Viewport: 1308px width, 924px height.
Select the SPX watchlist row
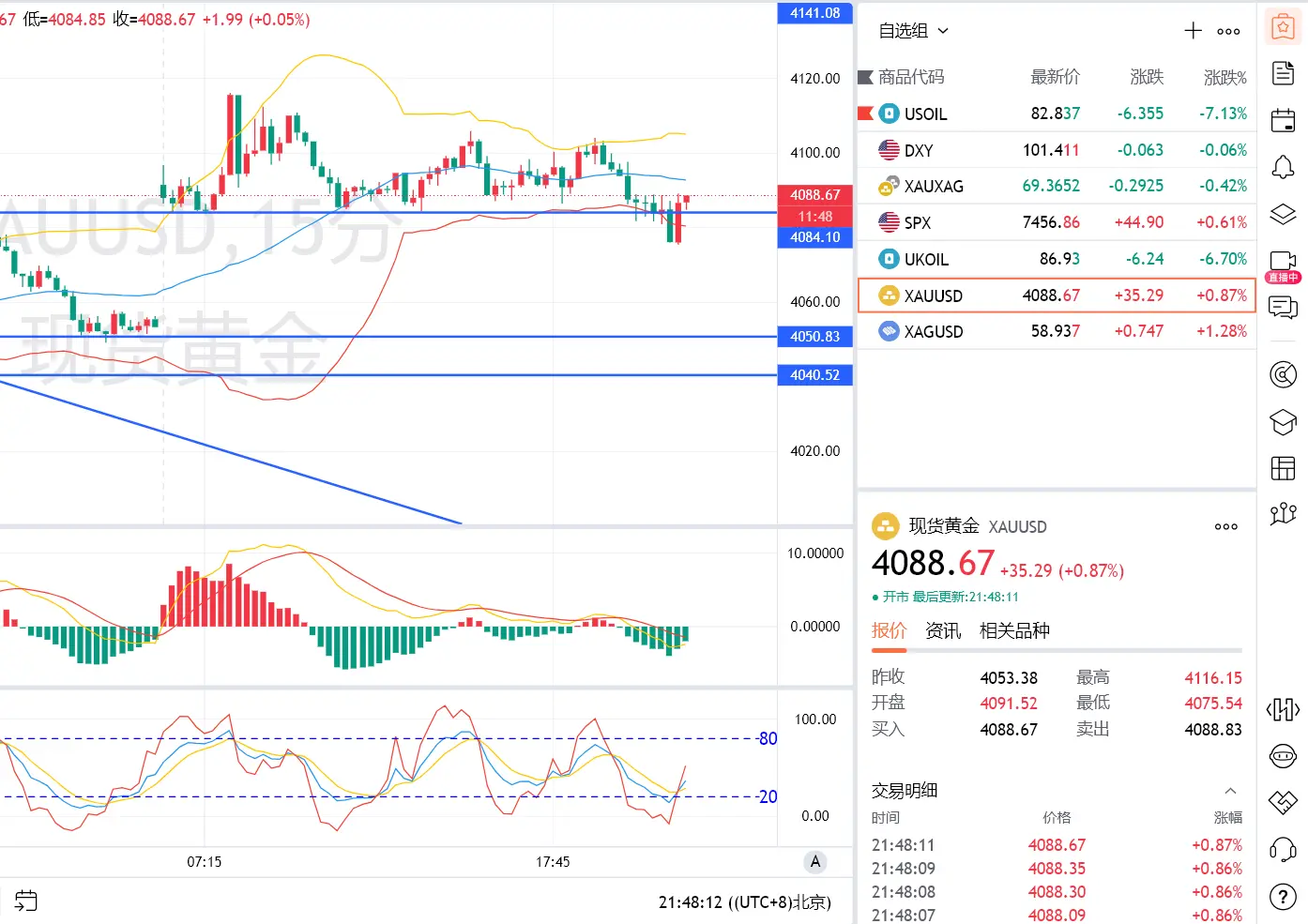click(x=1057, y=222)
